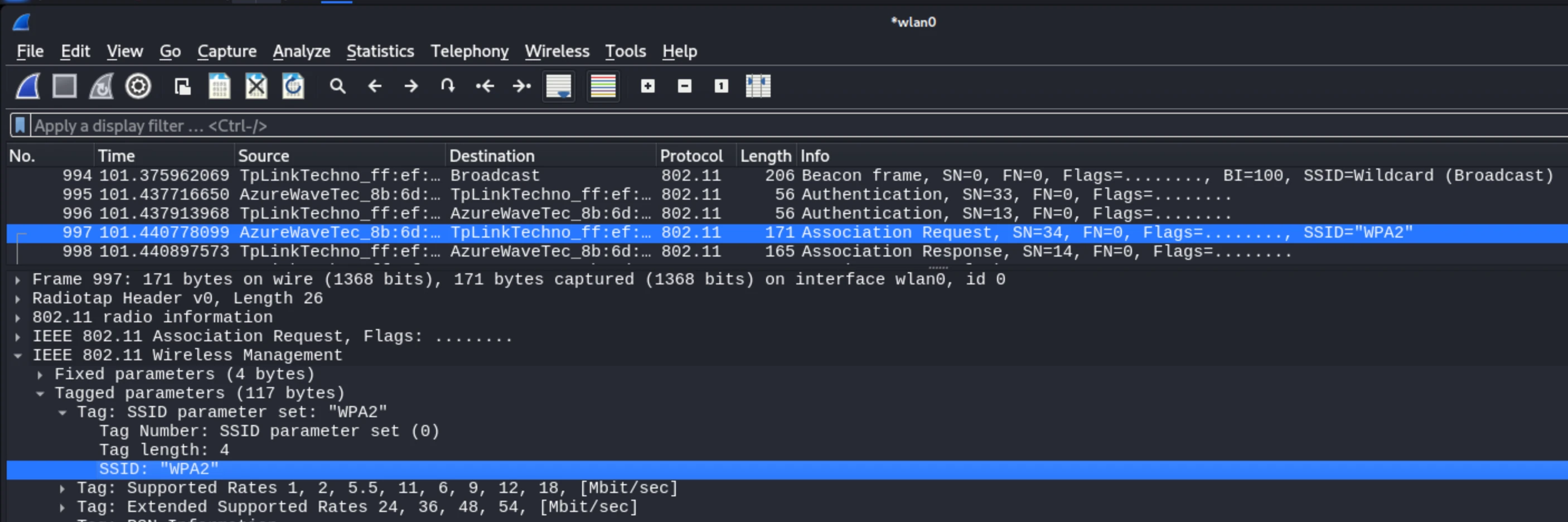
Task: Sort packets by Source column
Action: [340, 156]
